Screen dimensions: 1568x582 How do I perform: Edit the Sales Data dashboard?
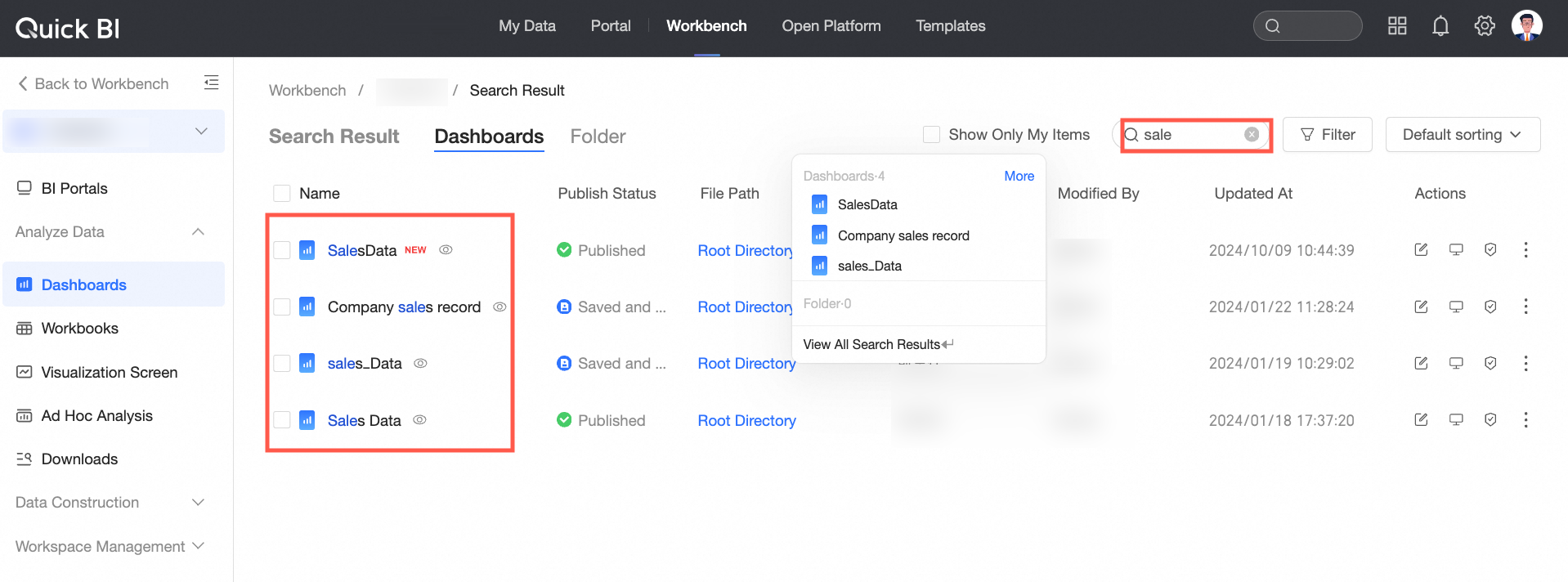[x=1421, y=419]
